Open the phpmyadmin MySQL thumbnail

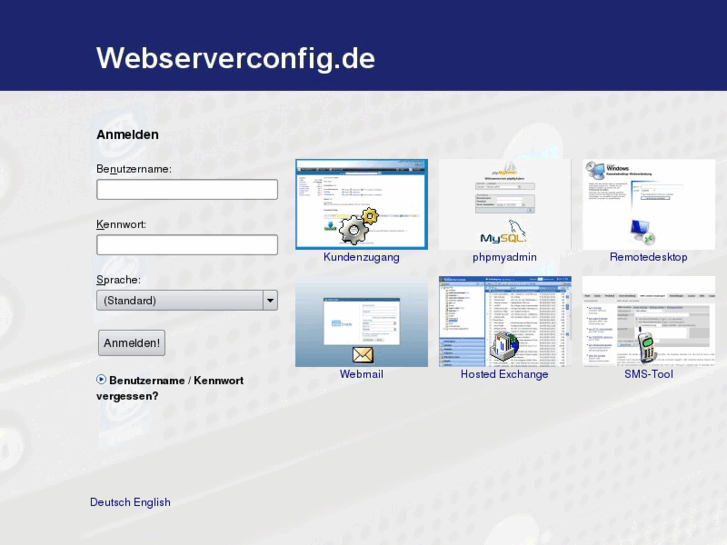(x=505, y=204)
